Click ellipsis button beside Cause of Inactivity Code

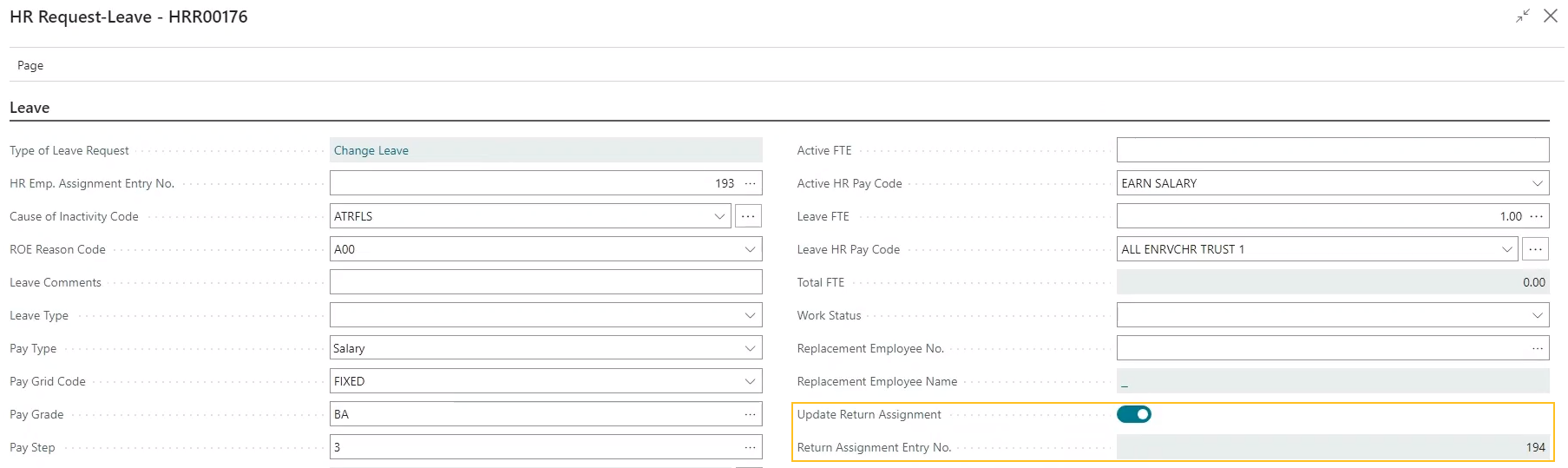pyautogui.click(x=748, y=216)
